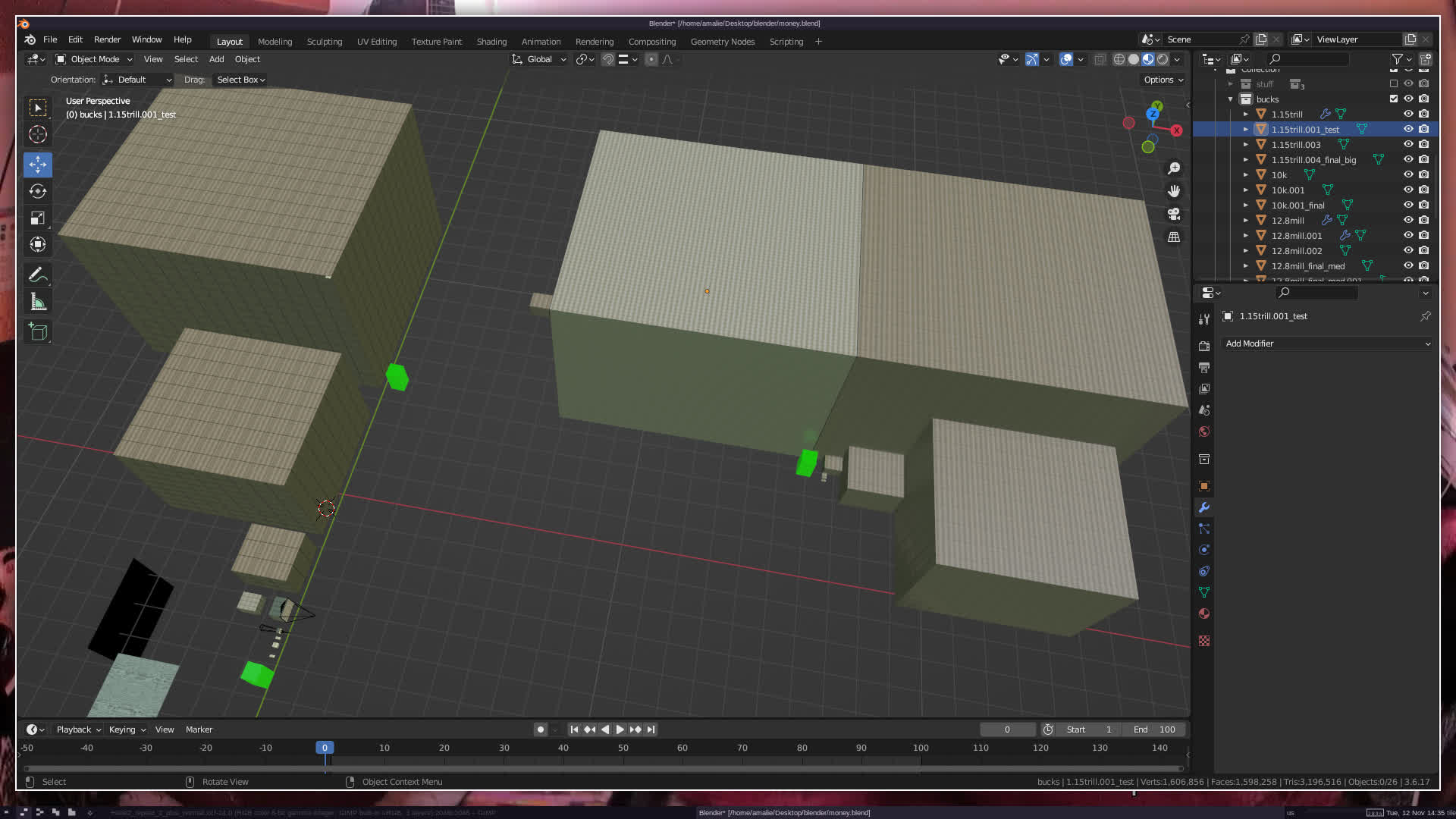Click the End frame field
Screen dimensions: 1456x819
1154,730
